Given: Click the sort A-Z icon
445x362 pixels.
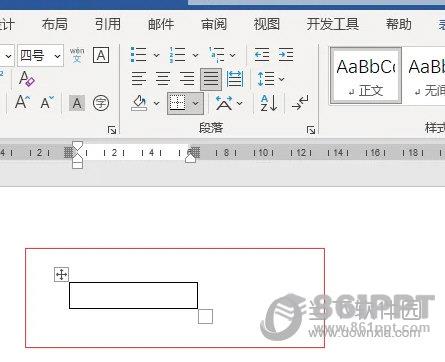Looking at the screenshot, I should [x=269, y=103].
